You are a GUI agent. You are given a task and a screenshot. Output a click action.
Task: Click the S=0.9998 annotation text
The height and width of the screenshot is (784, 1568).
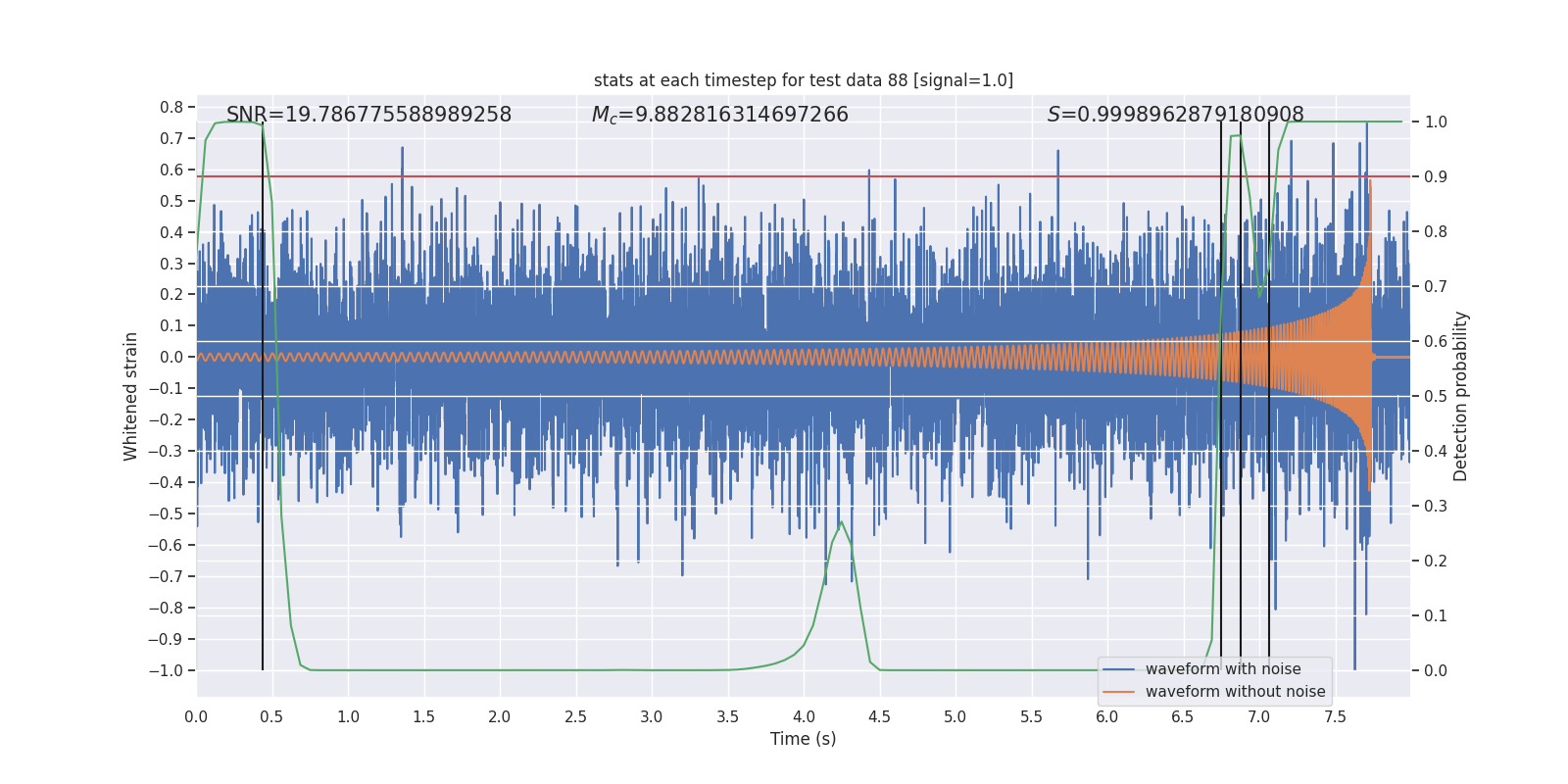(x=1175, y=115)
